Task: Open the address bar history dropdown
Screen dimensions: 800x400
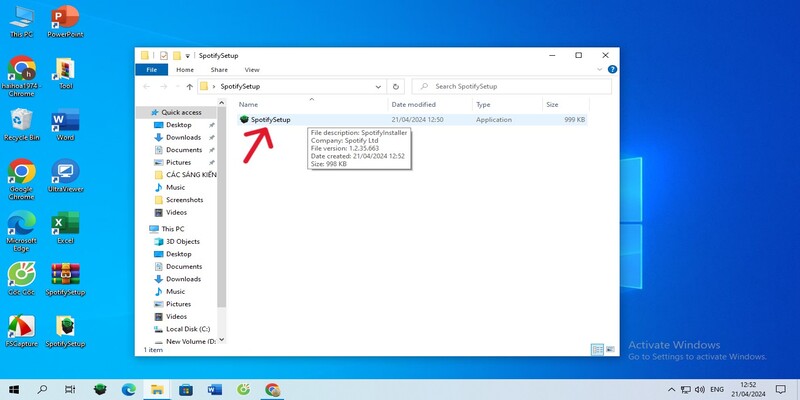Action: pos(378,87)
